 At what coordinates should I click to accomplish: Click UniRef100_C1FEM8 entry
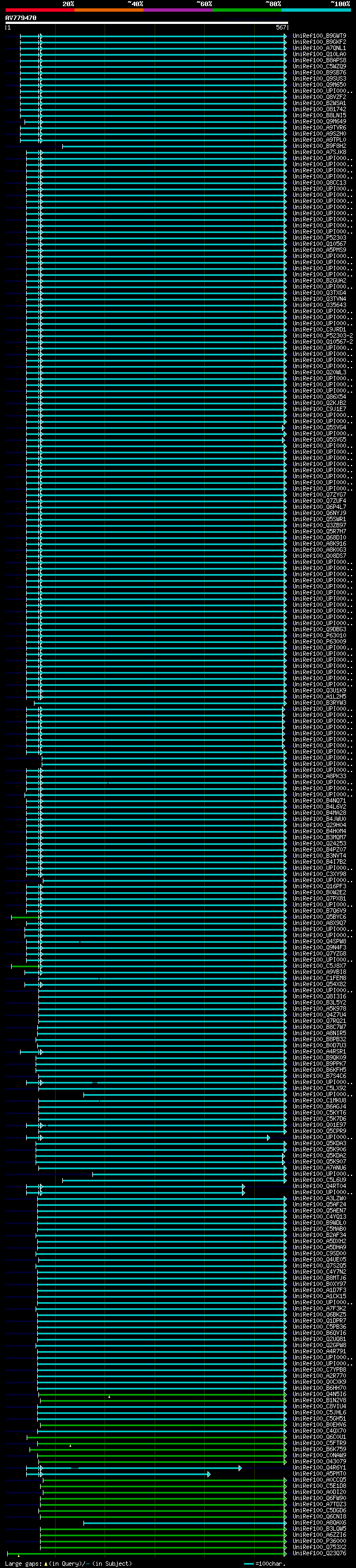tap(319, 978)
